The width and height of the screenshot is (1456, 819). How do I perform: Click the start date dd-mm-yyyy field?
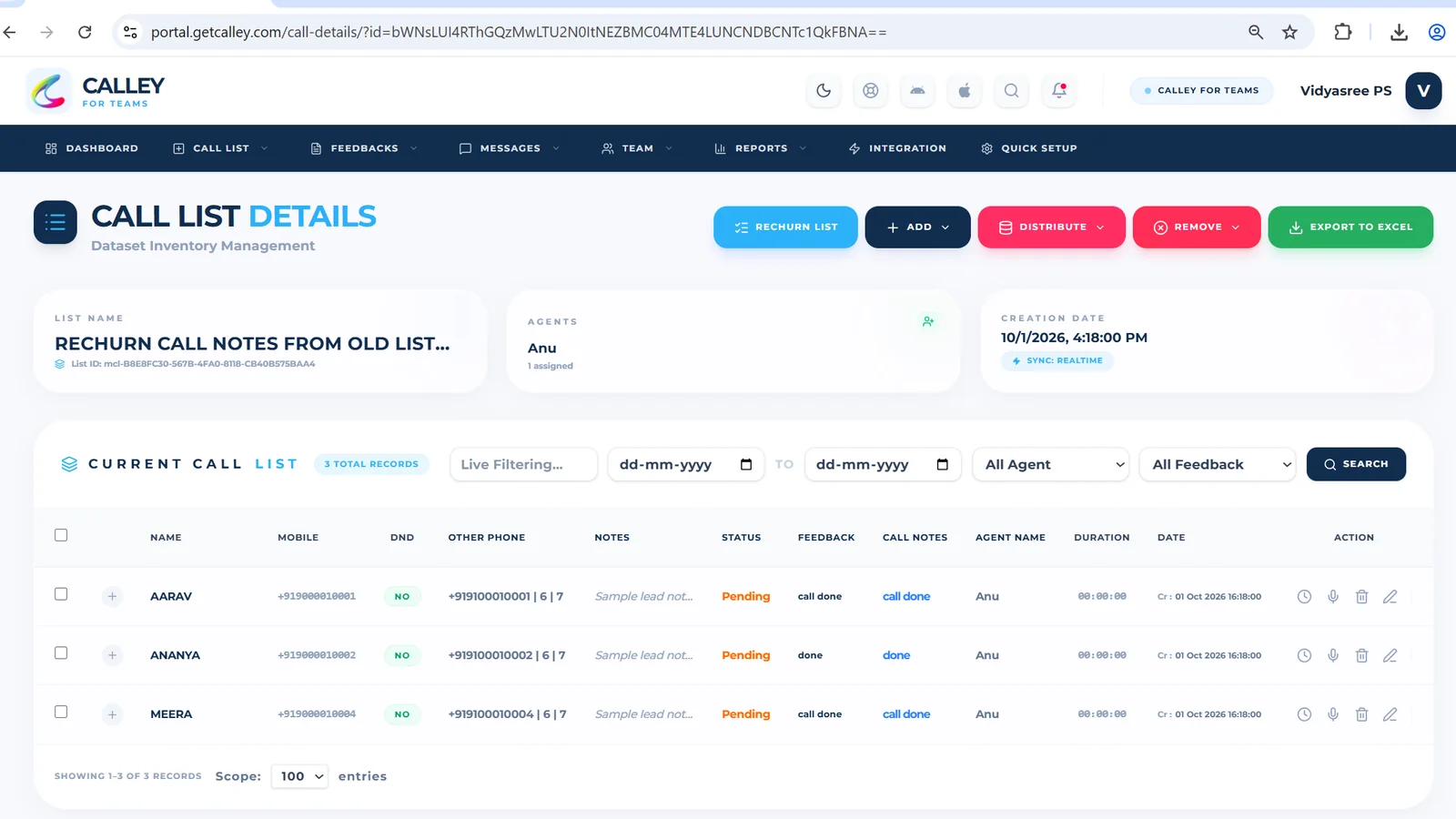[x=686, y=464]
